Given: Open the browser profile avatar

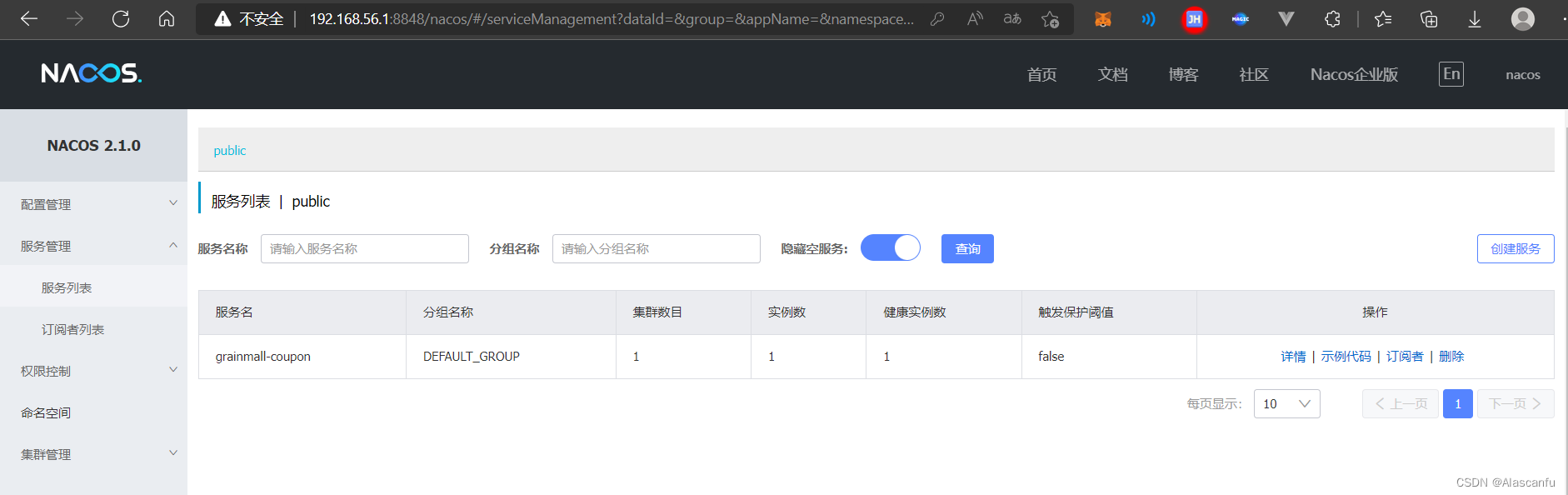Looking at the screenshot, I should pos(1523,18).
